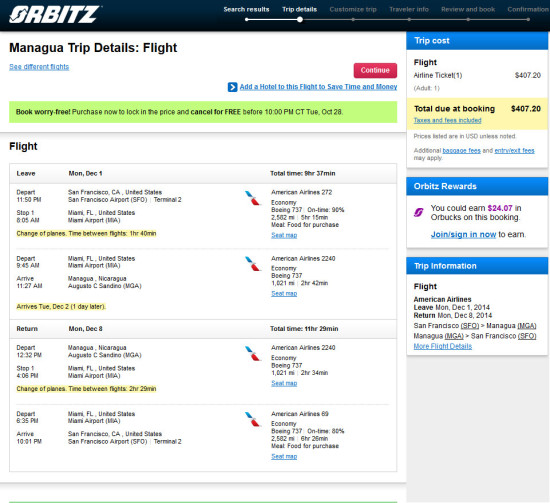Expand More Flight Details link

coord(443,346)
